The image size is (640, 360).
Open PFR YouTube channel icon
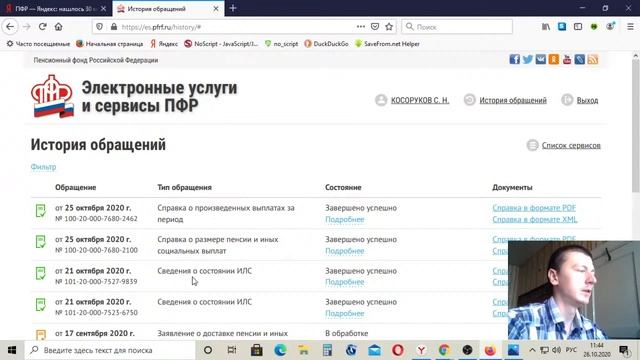567,60
